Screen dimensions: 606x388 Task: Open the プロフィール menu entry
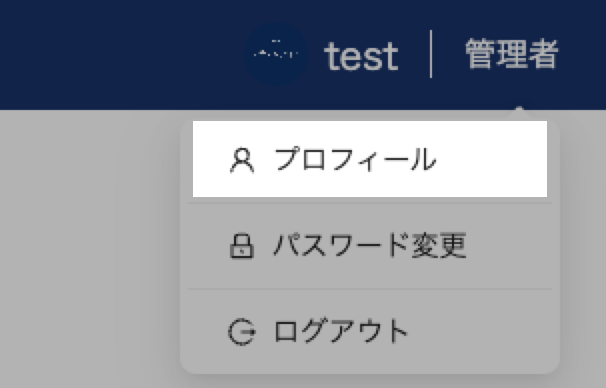370,159
